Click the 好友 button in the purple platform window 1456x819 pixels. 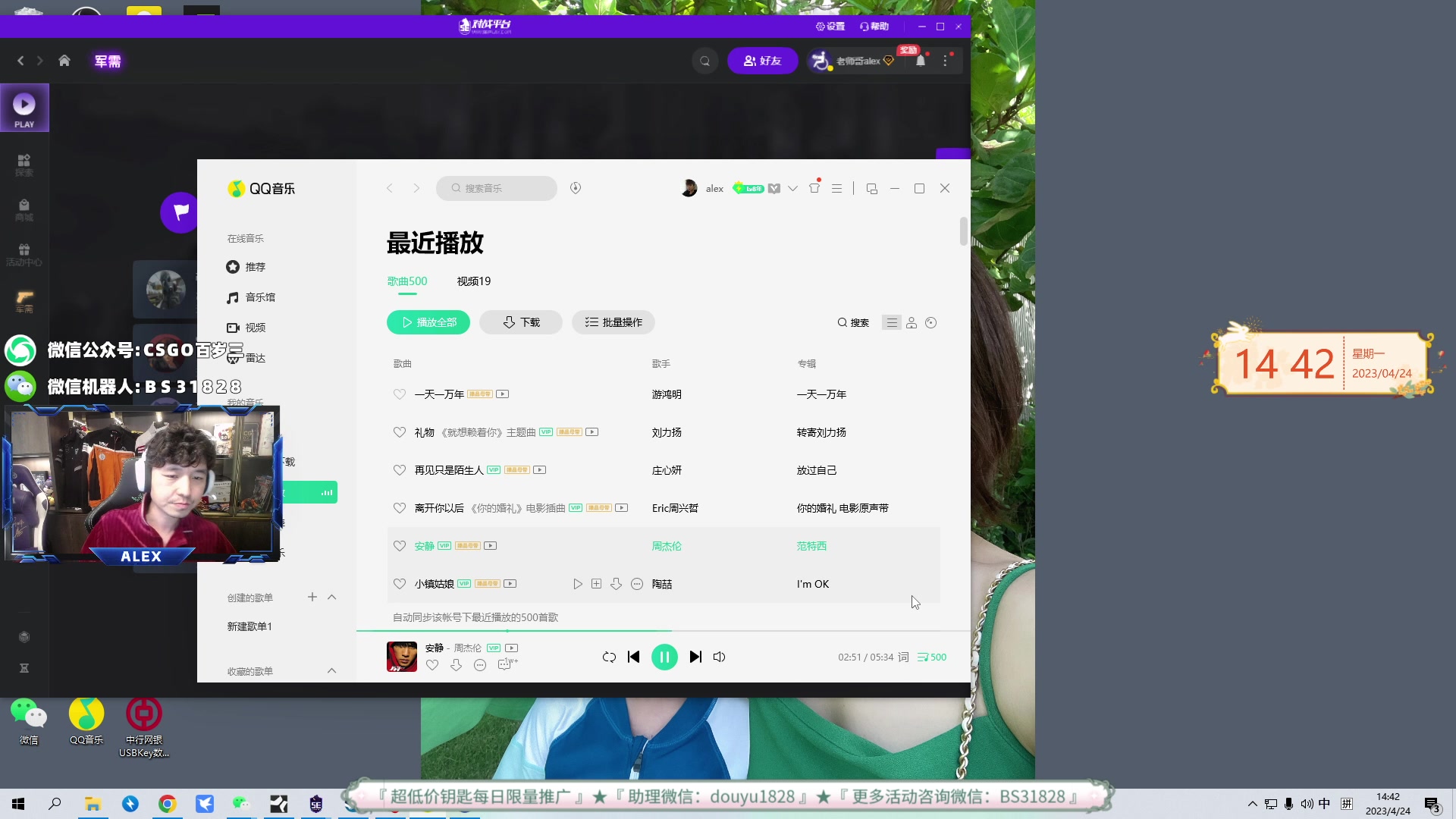click(762, 61)
